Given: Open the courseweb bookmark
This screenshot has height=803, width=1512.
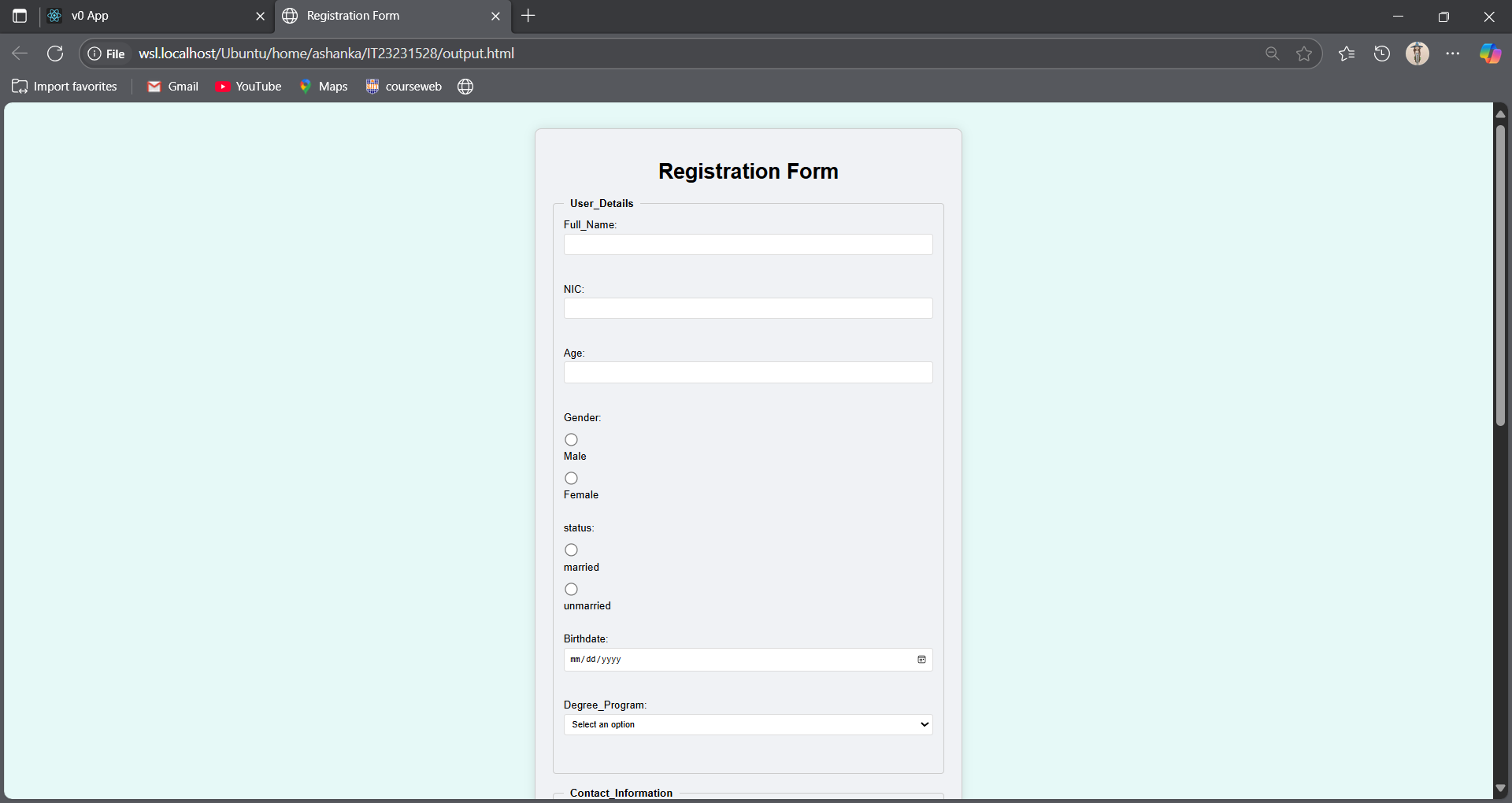Looking at the screenshot, I should [404, 87].
